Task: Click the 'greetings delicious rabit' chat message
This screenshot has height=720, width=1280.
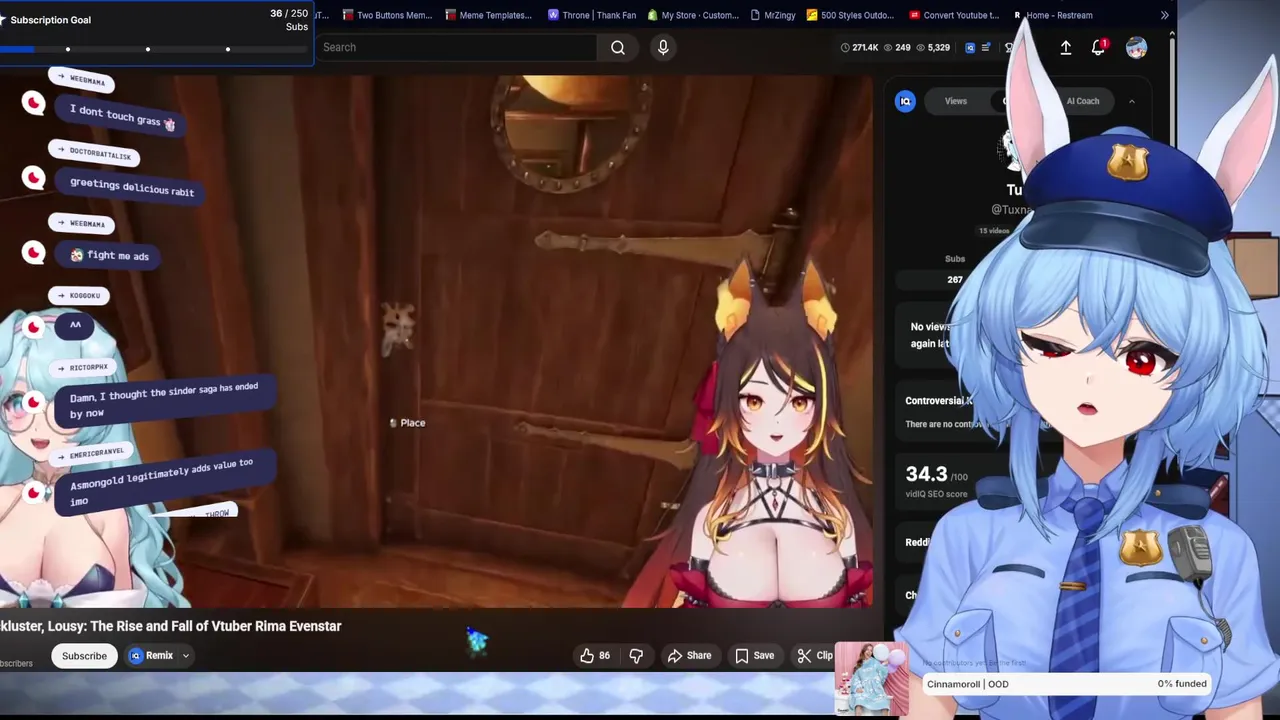Action: [132, 186]
